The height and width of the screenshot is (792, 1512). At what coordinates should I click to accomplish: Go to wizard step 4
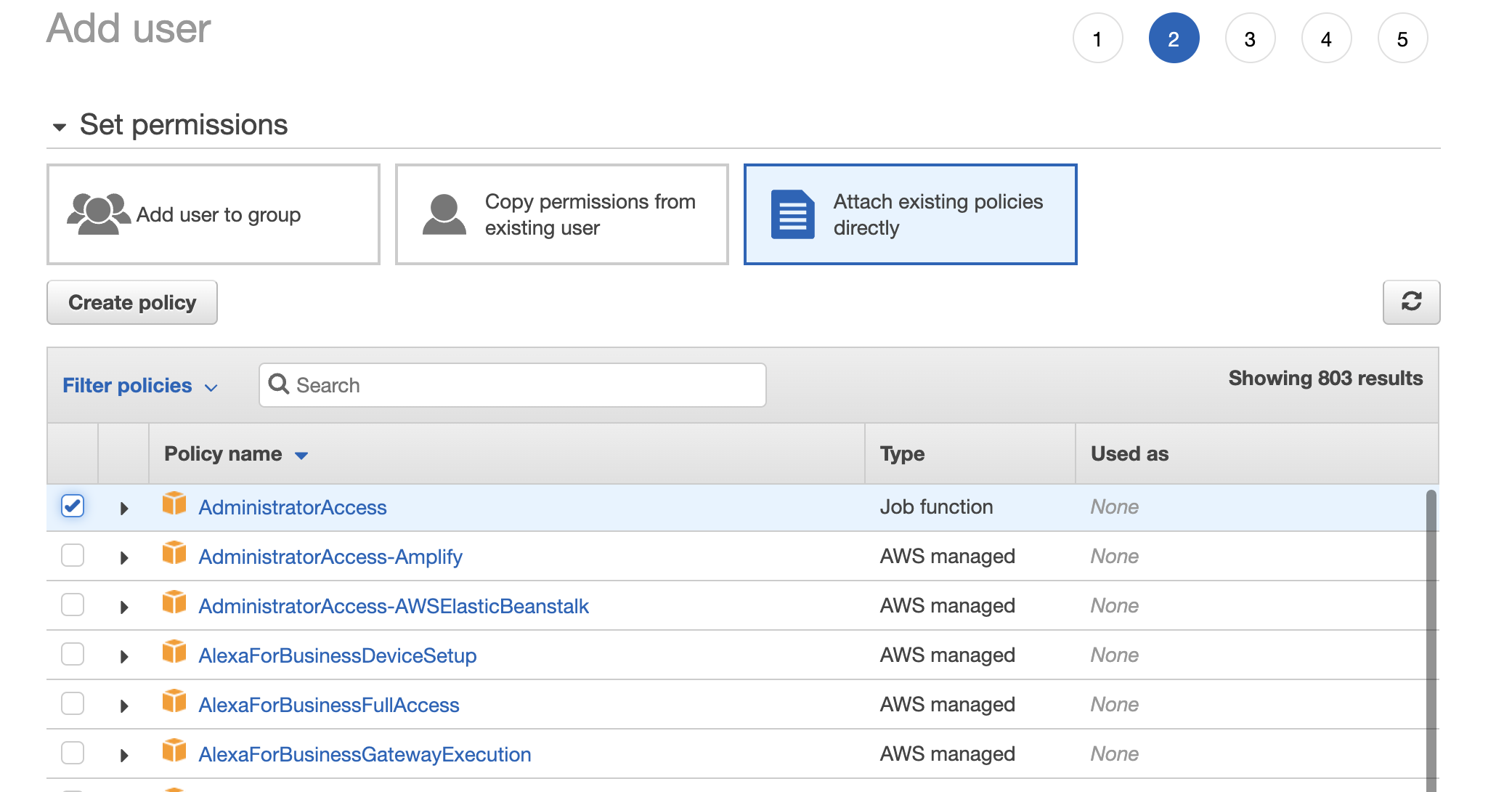(1326, 39)
